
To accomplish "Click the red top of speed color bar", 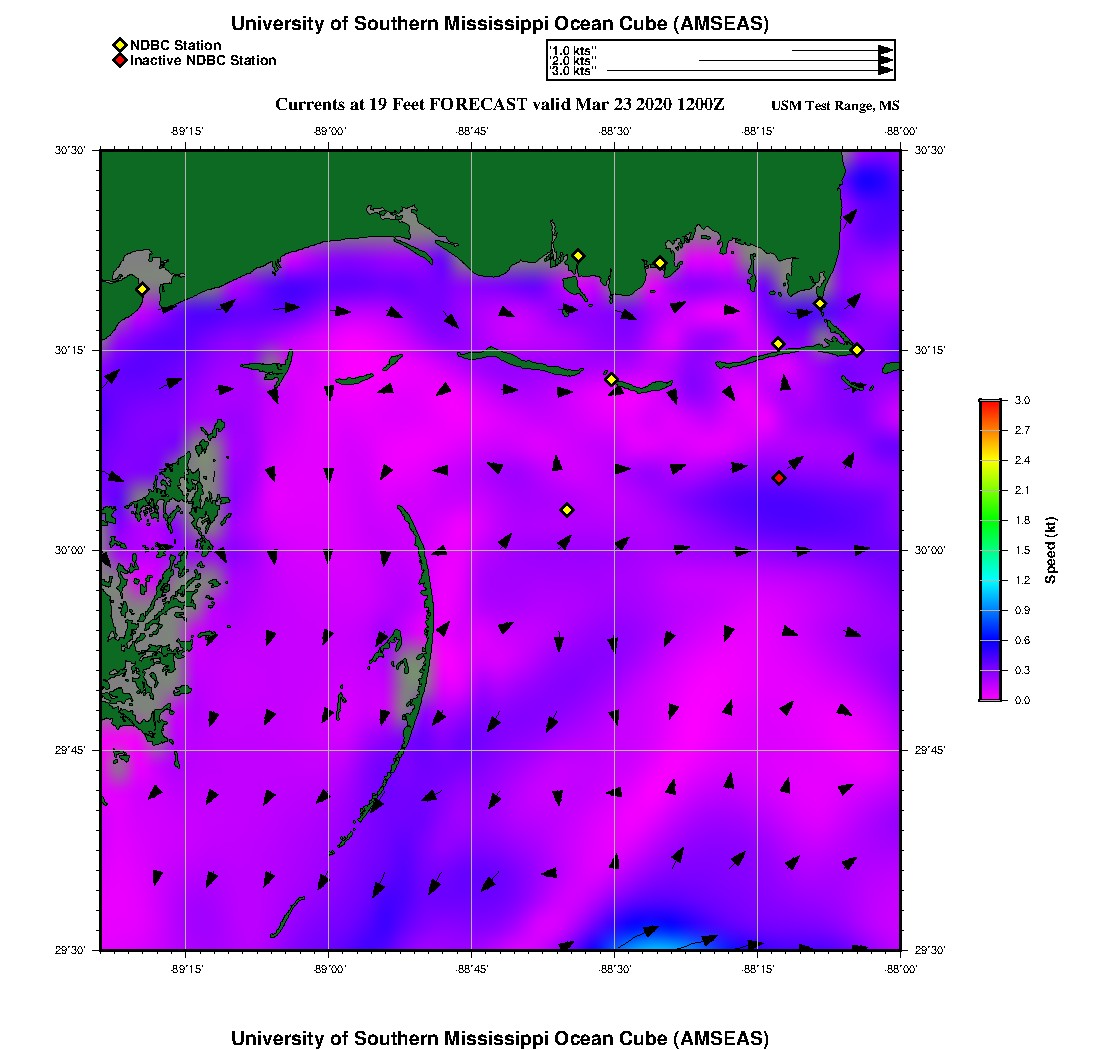I will point(990,404).
